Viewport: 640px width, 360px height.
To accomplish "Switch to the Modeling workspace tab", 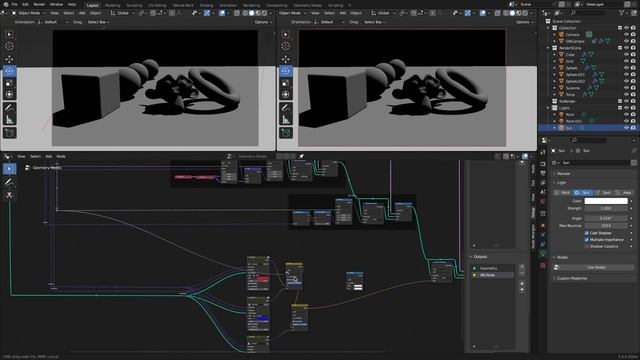I will click(112, 5).
